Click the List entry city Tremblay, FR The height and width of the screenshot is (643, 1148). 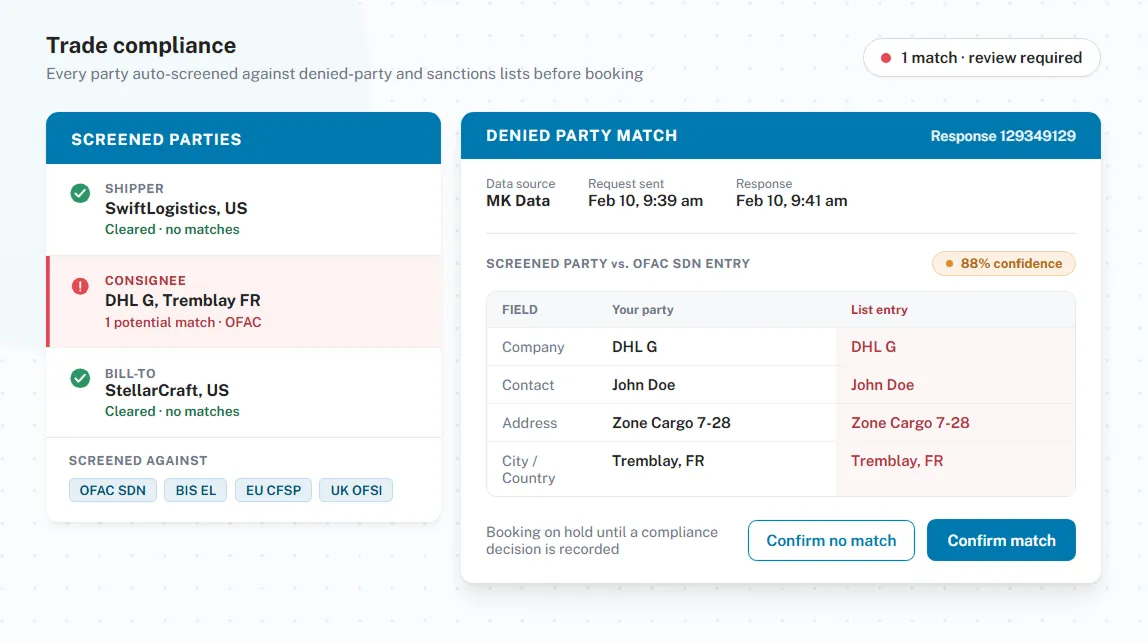click(897, 461)
